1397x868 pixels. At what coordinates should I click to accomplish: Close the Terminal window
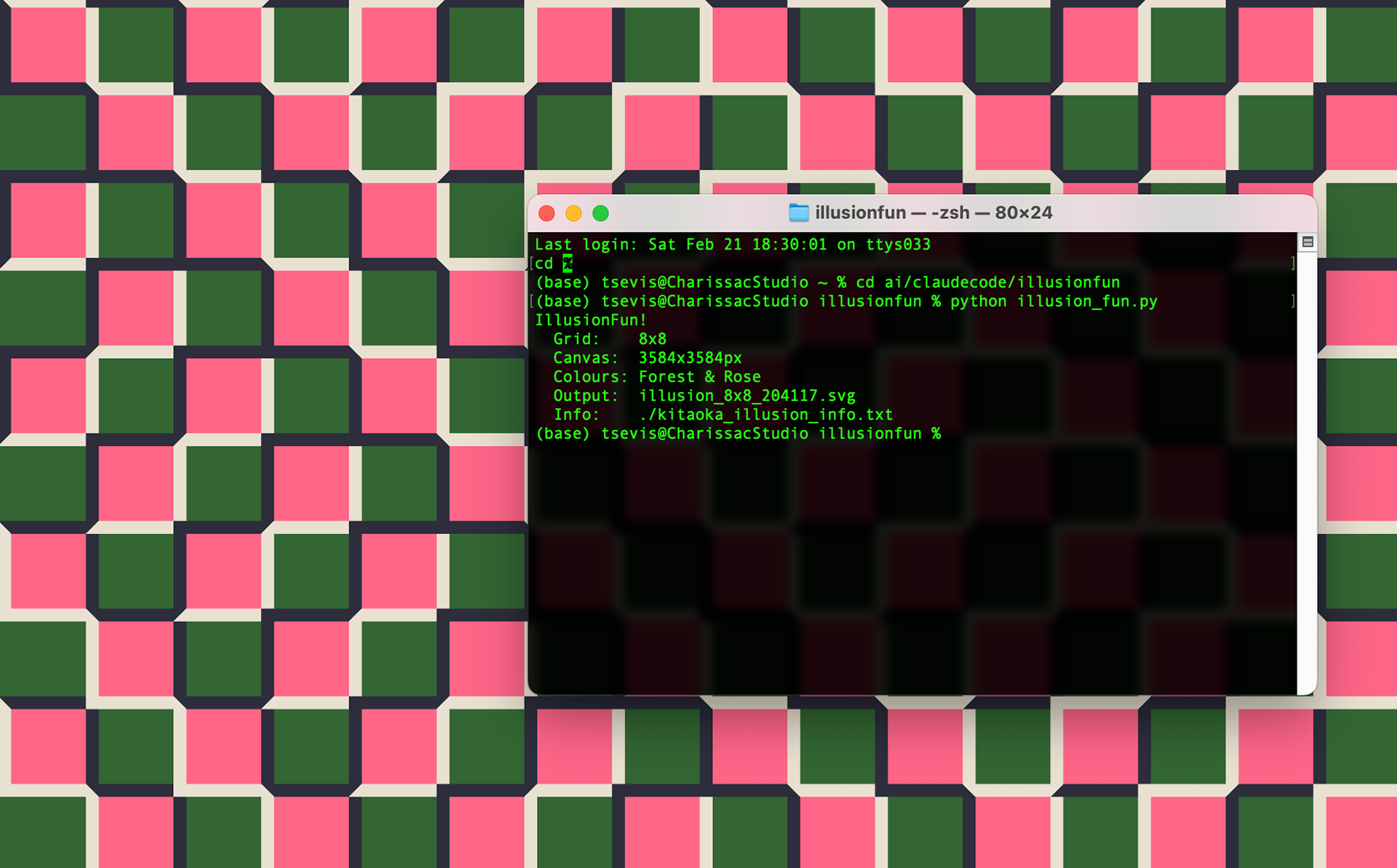pos(546,213)
